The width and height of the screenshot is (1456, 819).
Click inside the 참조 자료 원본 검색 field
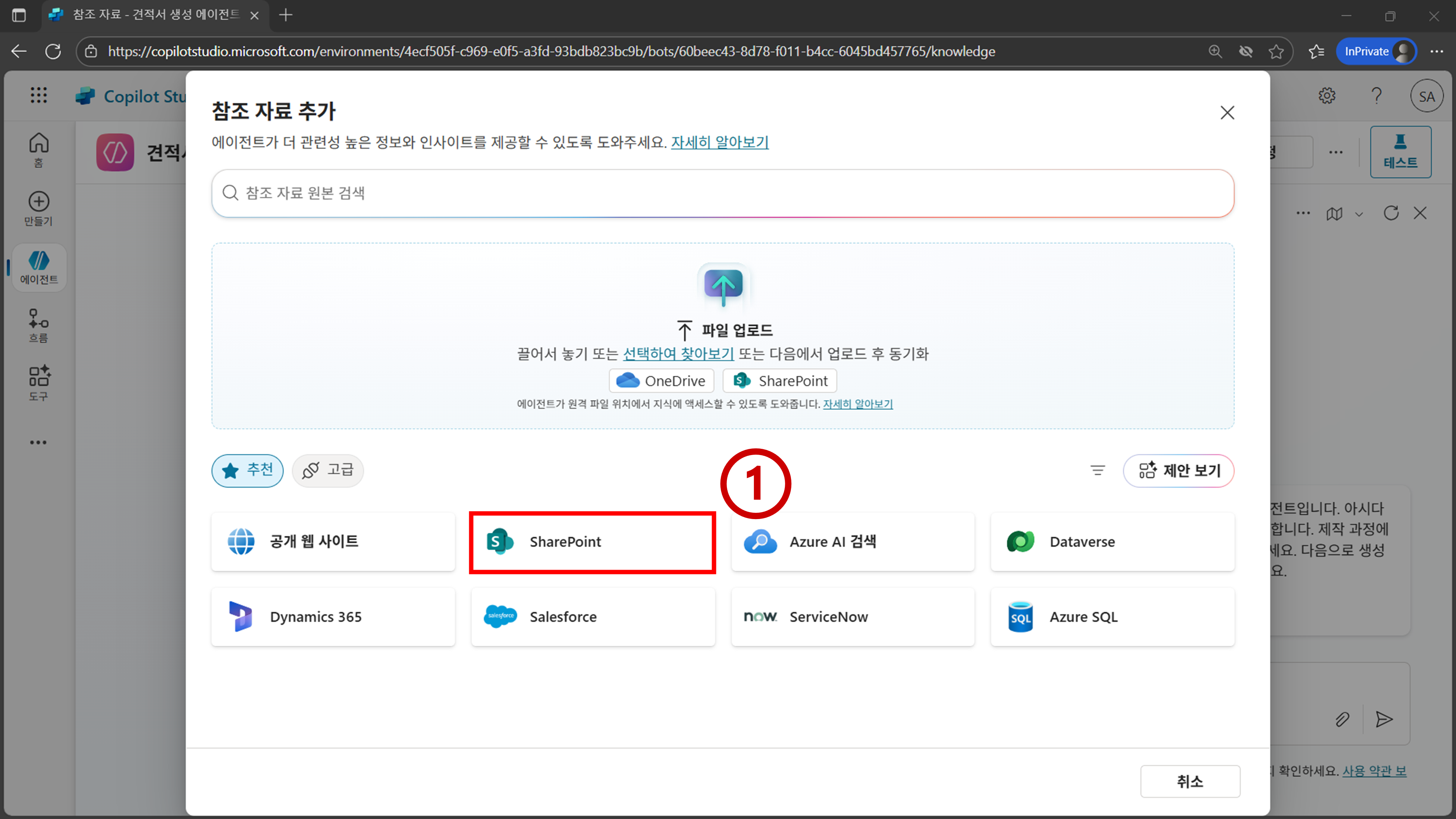[722, 193]
